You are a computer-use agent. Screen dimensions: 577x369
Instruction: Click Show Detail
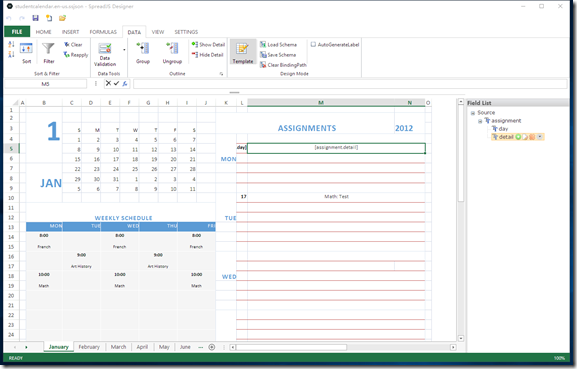click(x=208, y=45)
